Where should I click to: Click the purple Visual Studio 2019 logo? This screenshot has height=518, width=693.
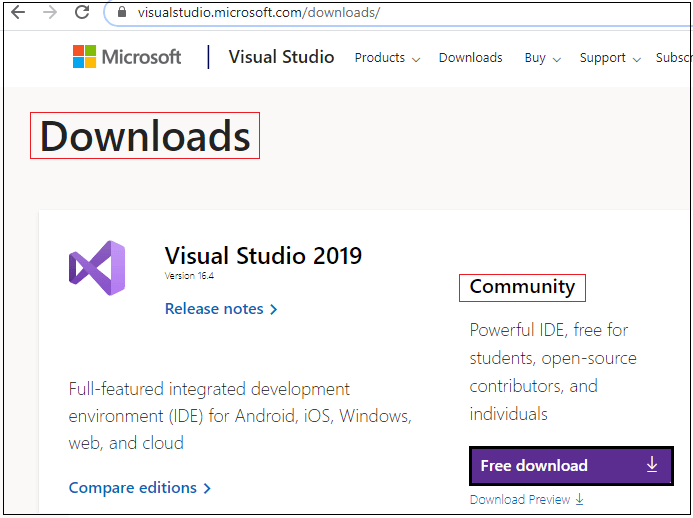97,268
